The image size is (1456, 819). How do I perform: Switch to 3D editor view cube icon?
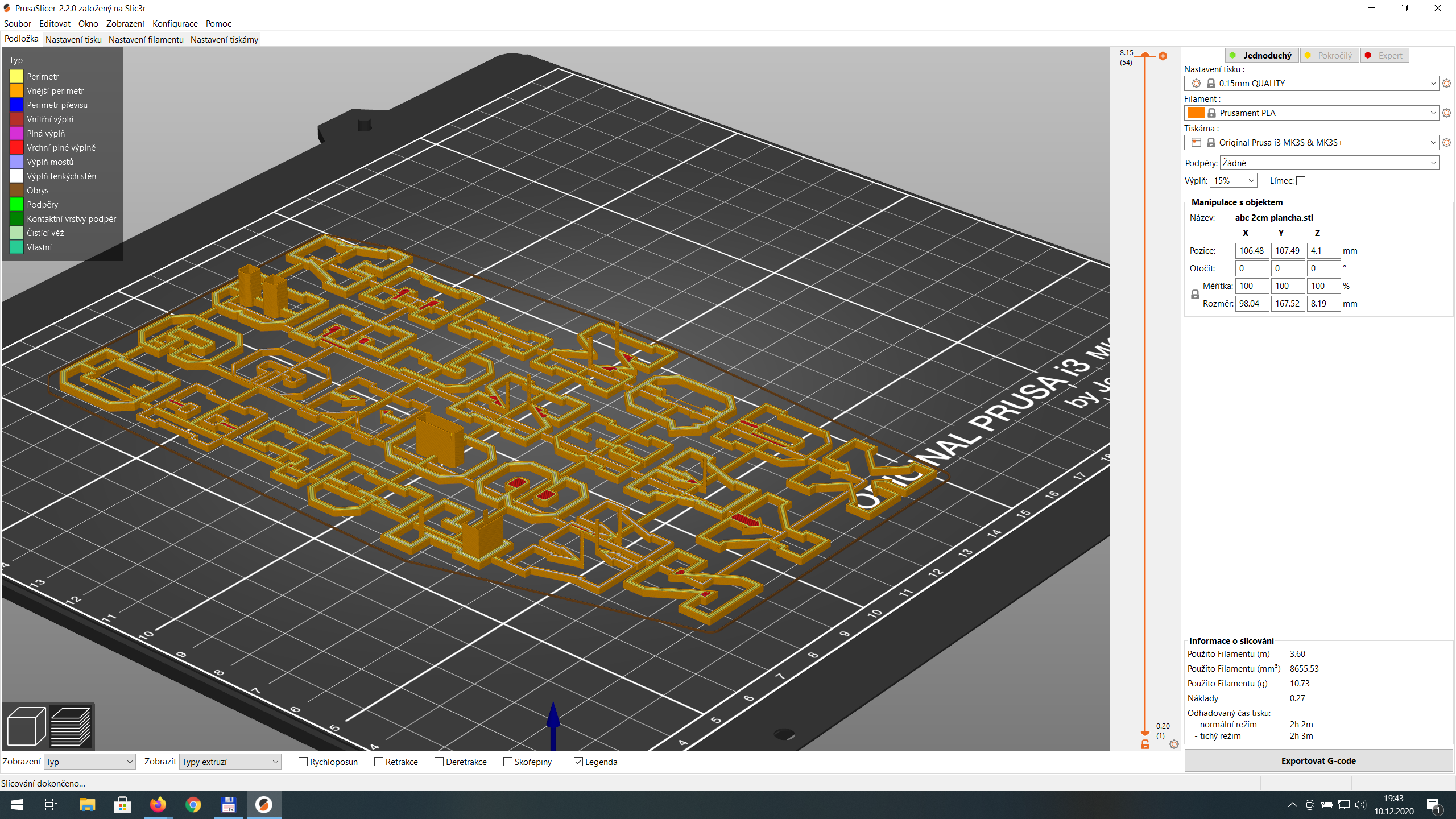pyautogui.click(x=26, y=725)
